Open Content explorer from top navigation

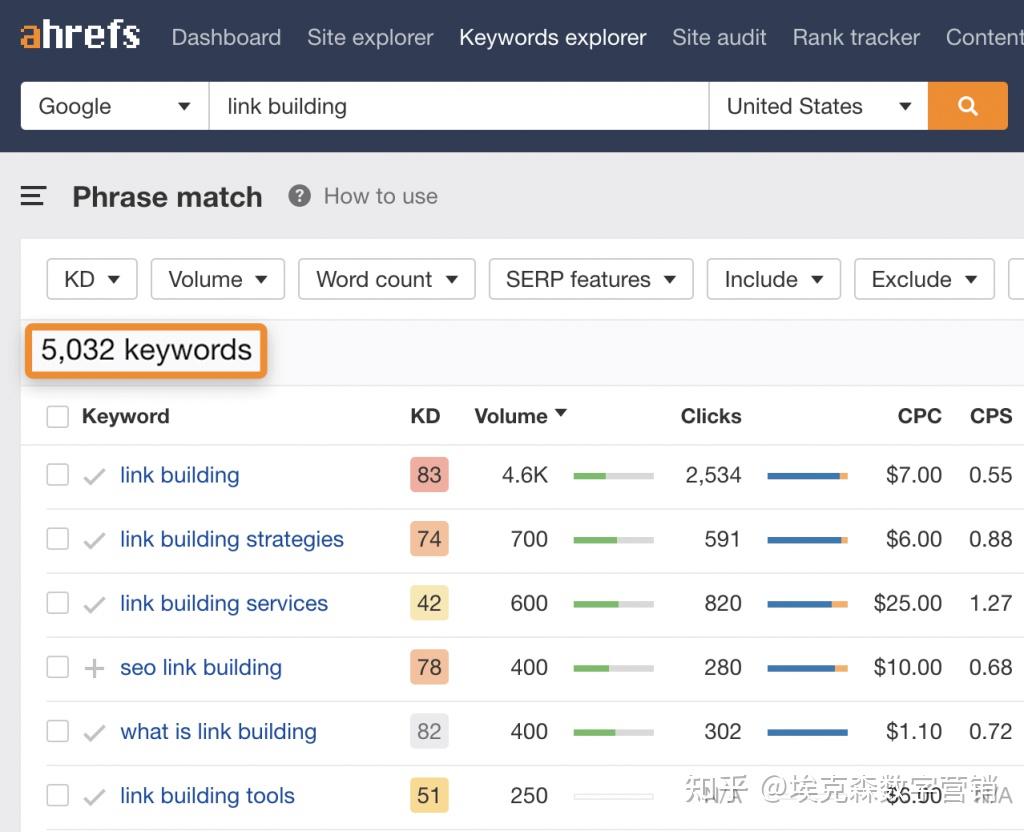[984, 37]
